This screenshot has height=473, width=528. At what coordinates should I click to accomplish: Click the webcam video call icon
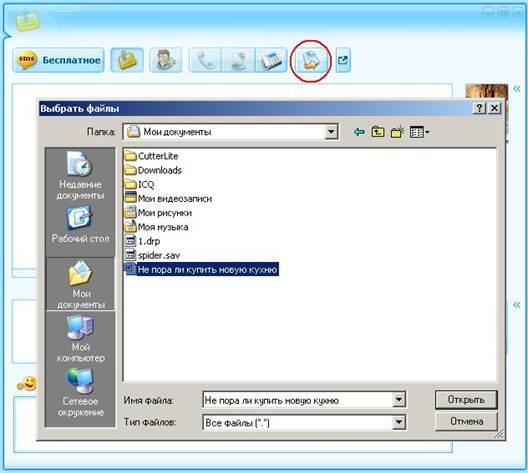point(238,60)
